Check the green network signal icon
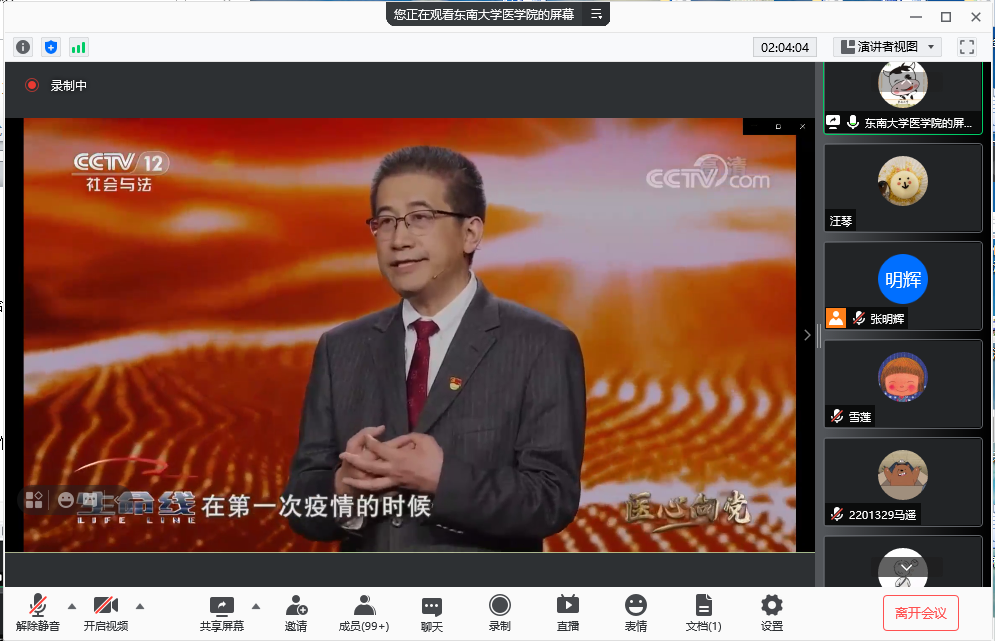The width and height of the screenshot is (995, 641). tap(78, 47)
